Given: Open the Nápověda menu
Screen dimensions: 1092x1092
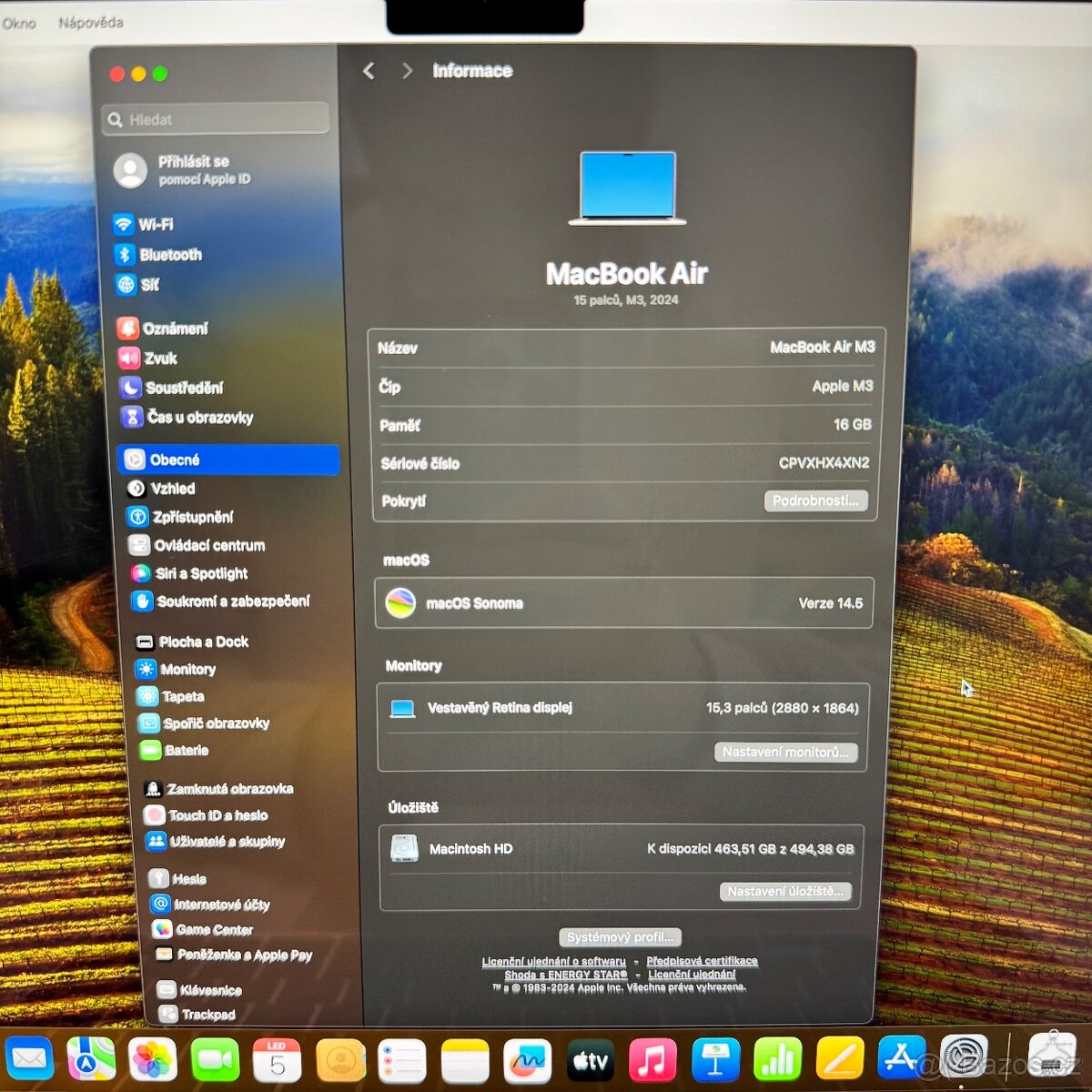Looking at the screenshot, I should click(91, 23).
